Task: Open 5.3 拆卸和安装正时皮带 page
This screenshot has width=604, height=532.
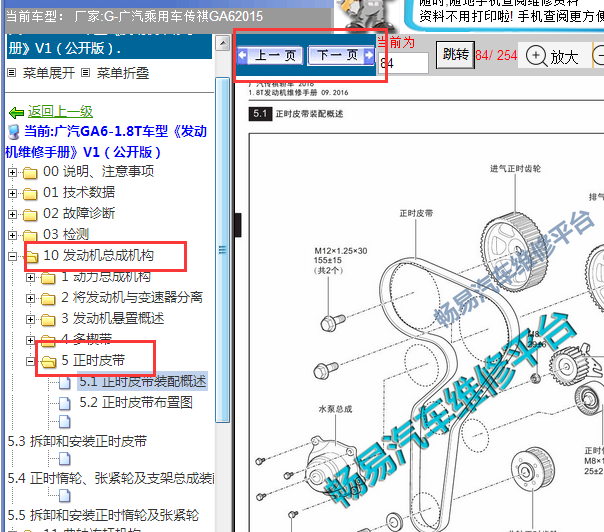Action: (x=77, y=441)
